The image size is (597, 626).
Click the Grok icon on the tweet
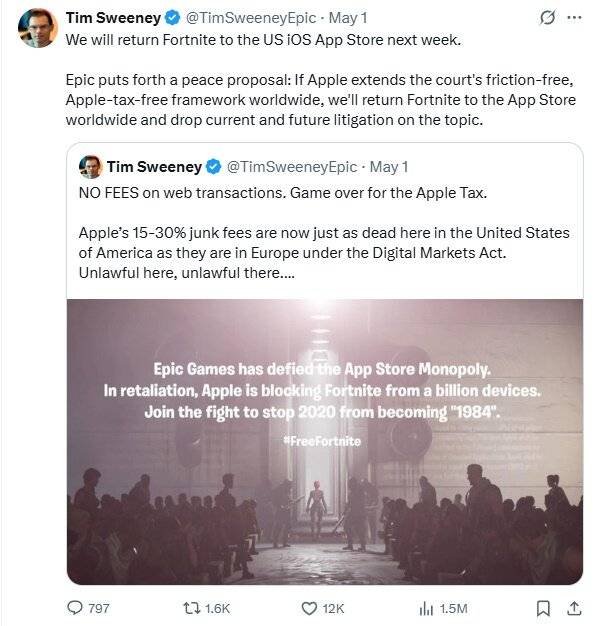tap(547, 18)
